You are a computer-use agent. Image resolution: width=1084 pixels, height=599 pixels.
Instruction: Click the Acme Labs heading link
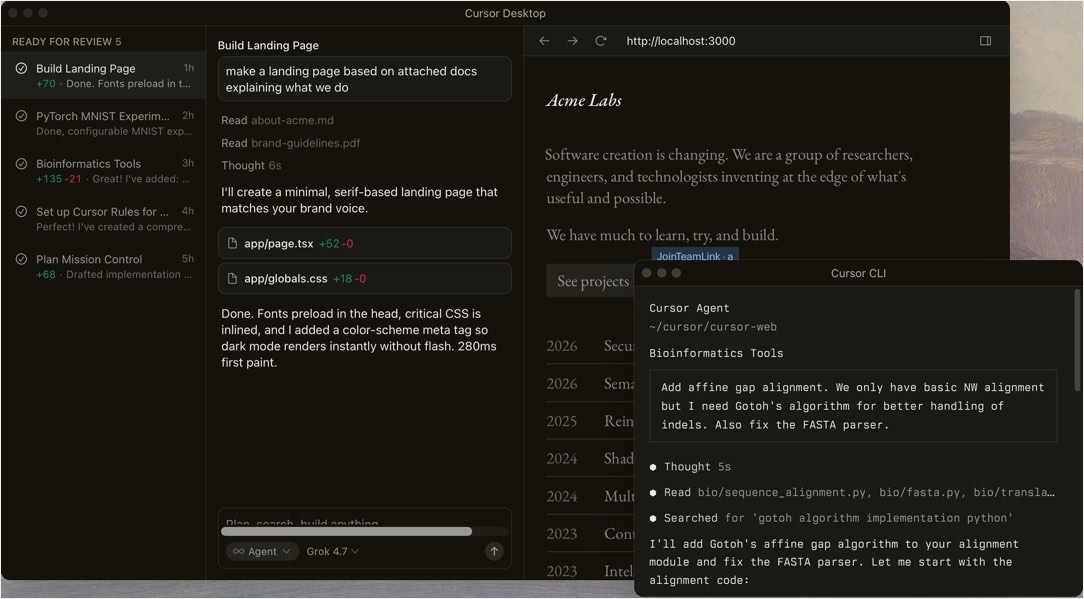[x=583, y=100]
